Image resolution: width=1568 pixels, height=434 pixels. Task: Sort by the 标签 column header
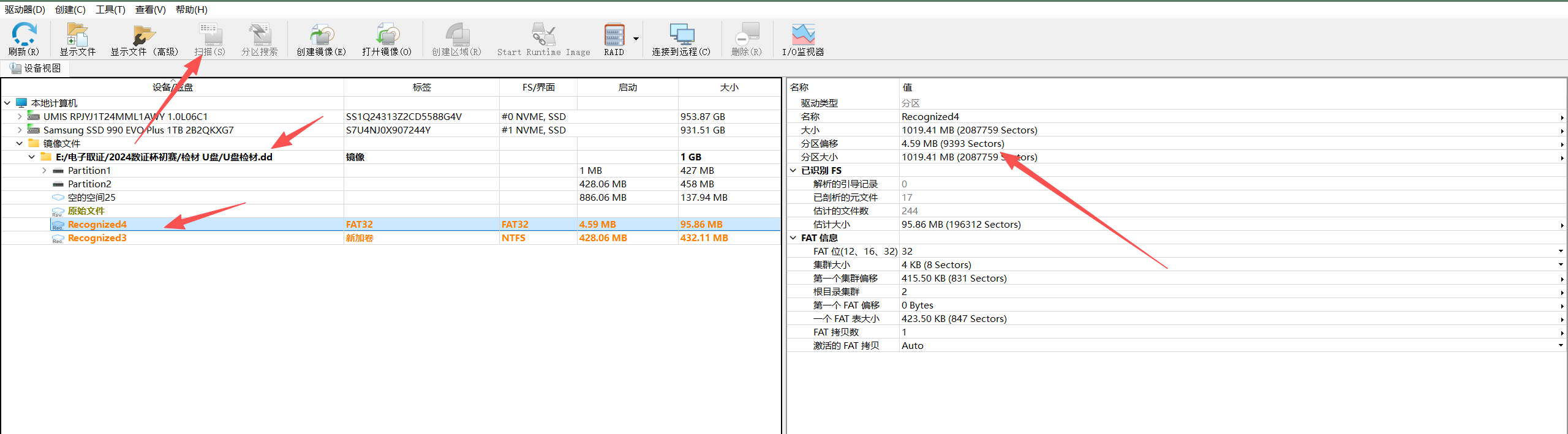click(x=421, y=87)
